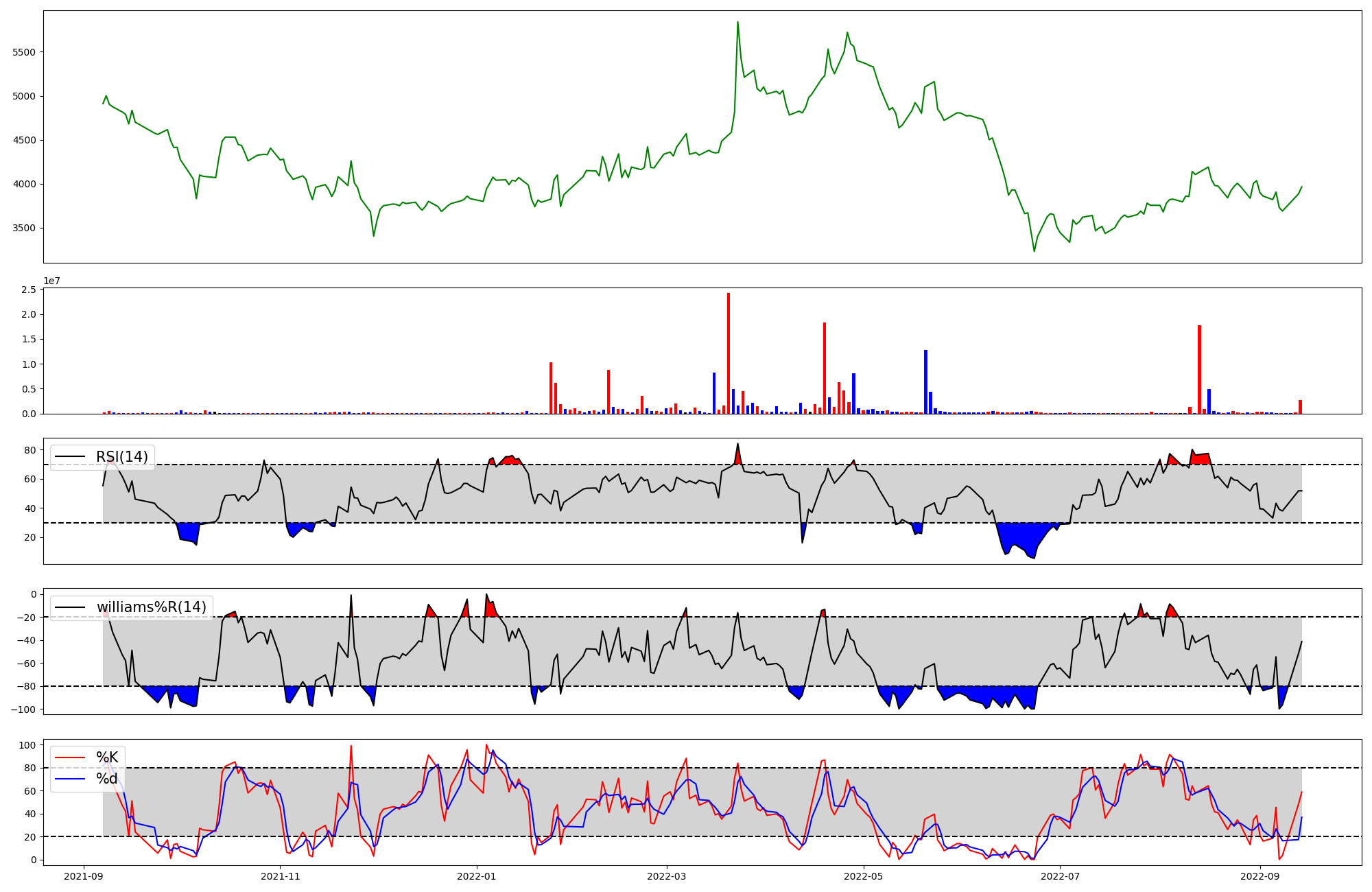Image resolution: width=1372 pixels, height=892 pixels.
Task: Select the 2022-03 date tick label
Action: [x=666, y=876]
